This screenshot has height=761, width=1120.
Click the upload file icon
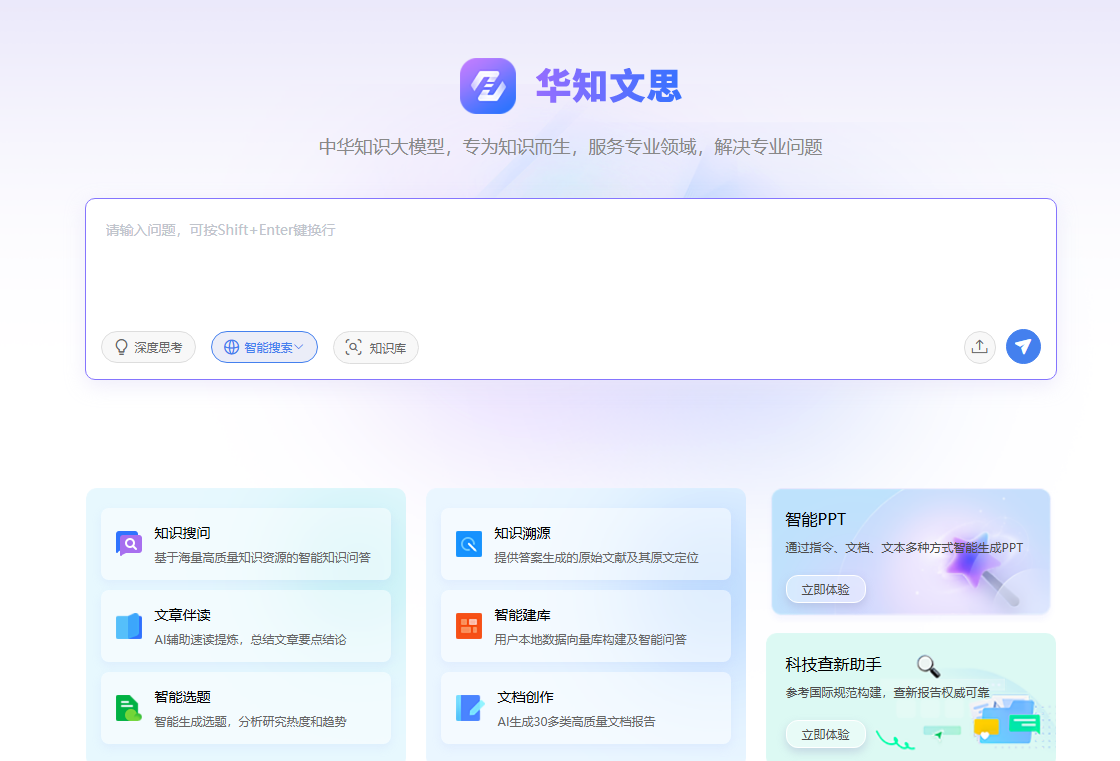click(x=979, y=347)
